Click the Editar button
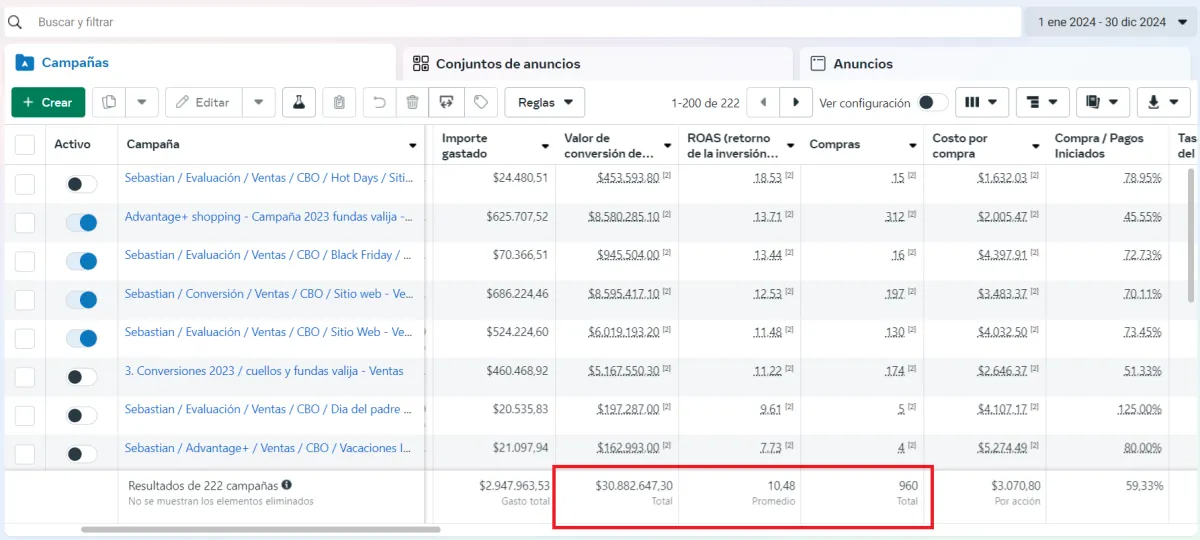 204,102
